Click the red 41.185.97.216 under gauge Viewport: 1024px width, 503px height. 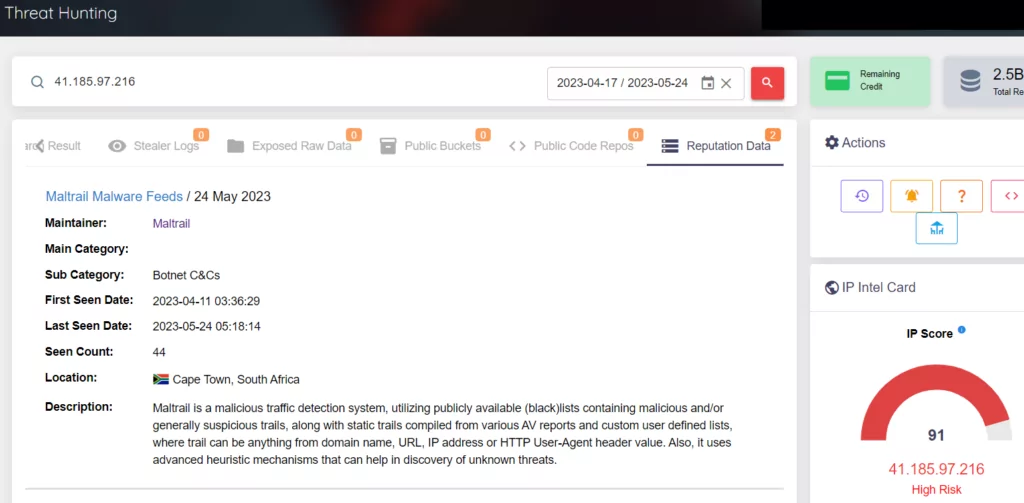(x=936, y=469)
